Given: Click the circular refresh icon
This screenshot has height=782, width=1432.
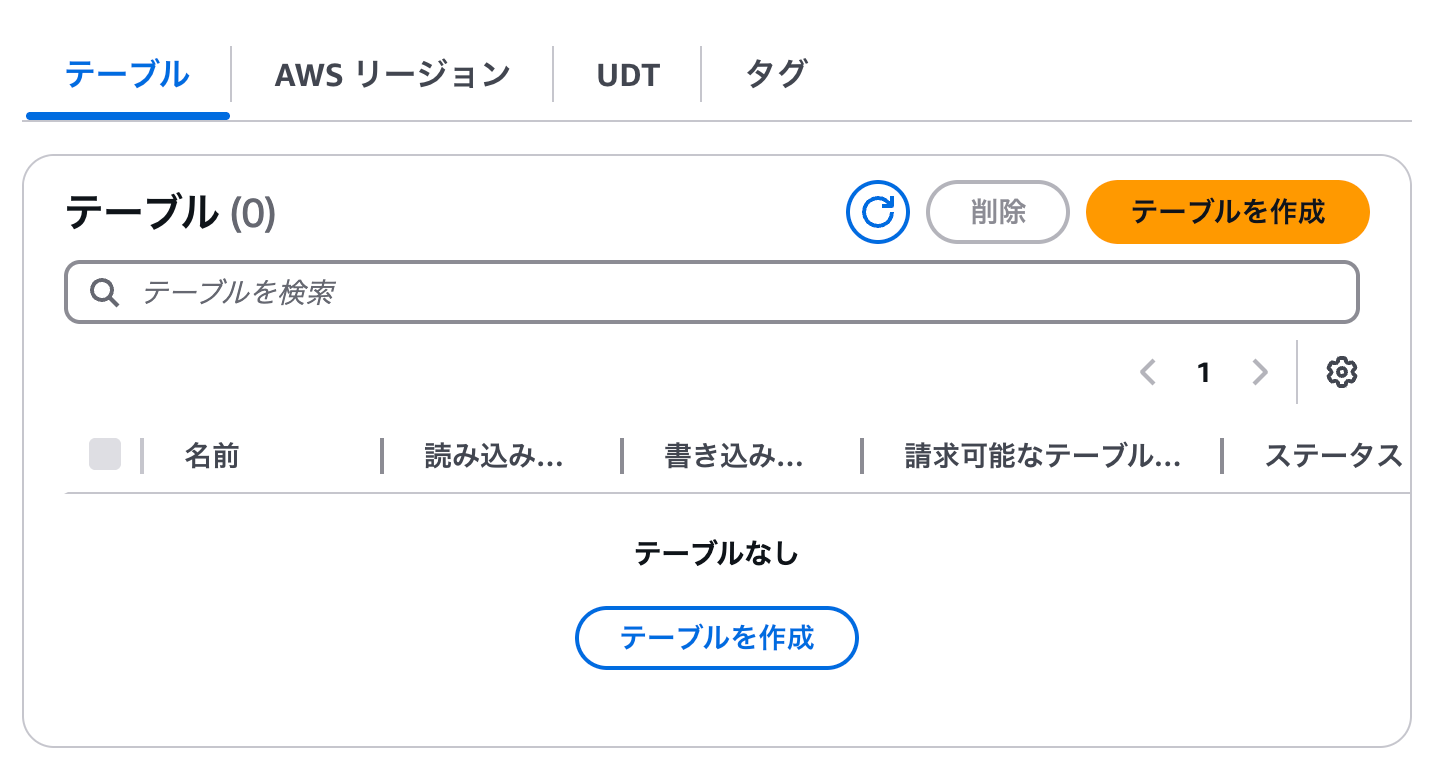Looking at the screenshot, I should [877, 212].
